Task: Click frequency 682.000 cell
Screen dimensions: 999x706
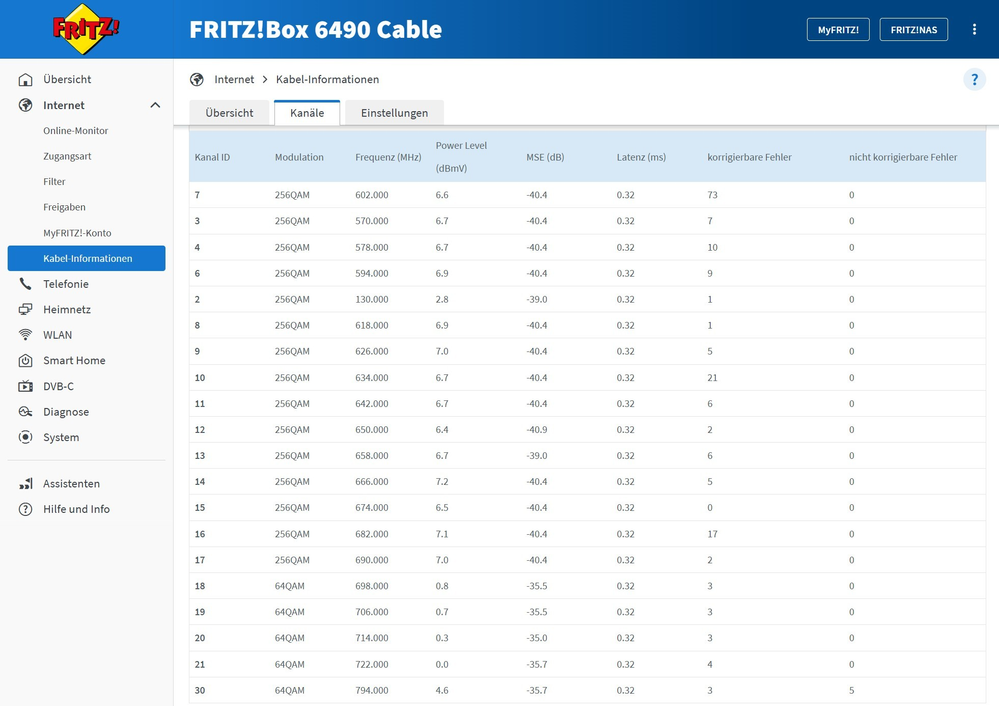Action: pos(372,534)
